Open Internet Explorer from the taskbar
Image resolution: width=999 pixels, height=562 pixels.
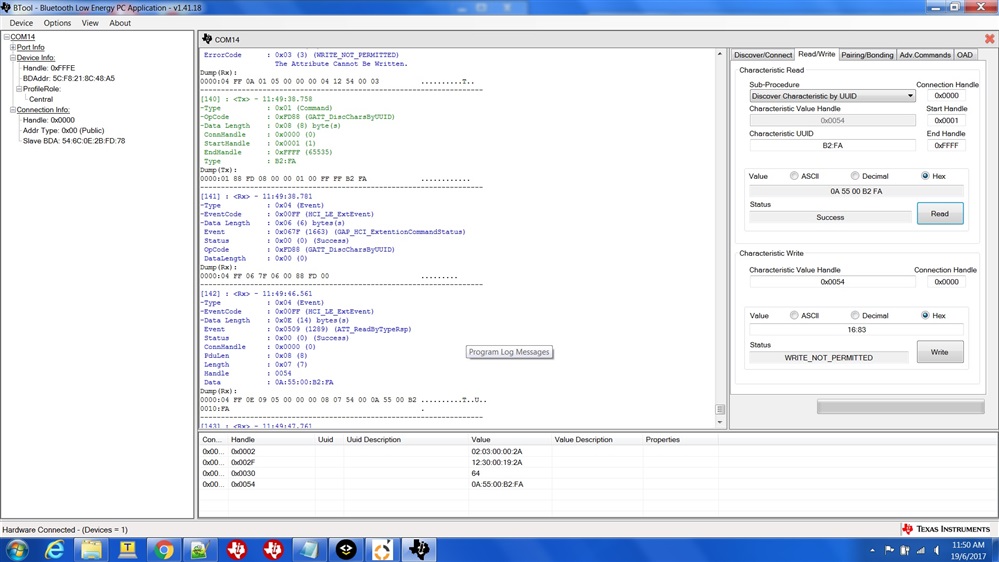click(x=54, y=550)
